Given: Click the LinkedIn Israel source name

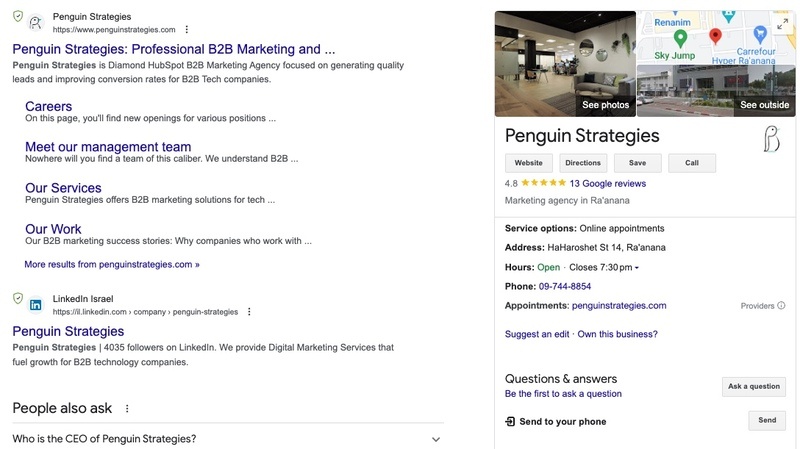Looking at the screenshot, I should [83, 298].
